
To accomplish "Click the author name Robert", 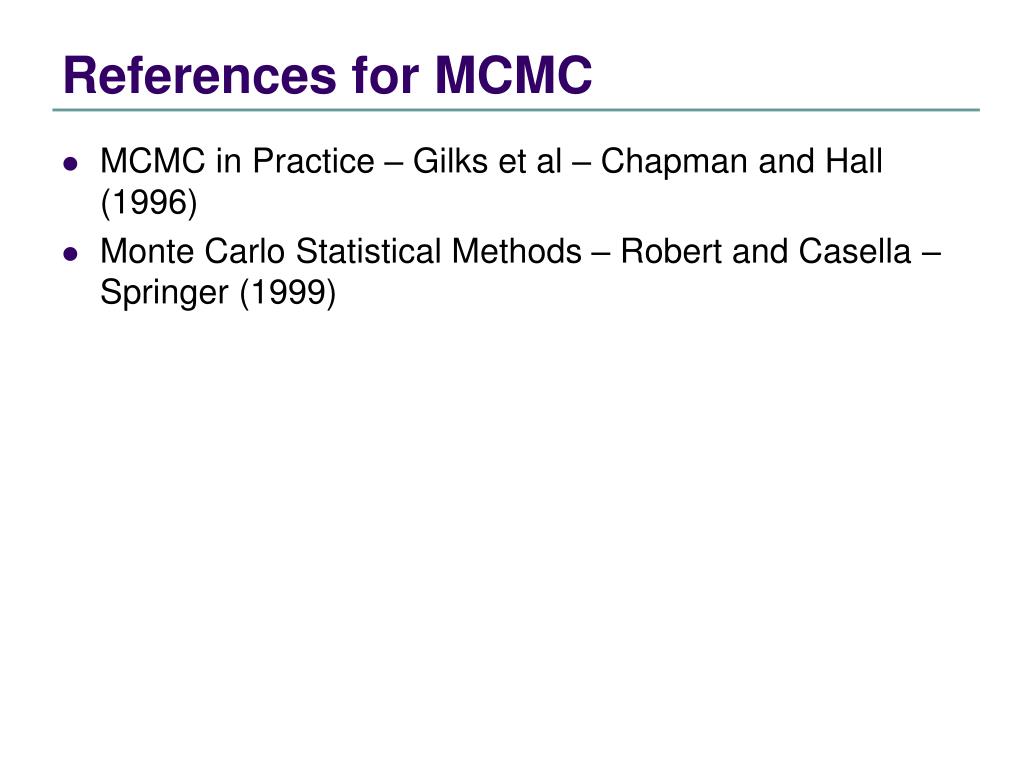I will (671, 251).
